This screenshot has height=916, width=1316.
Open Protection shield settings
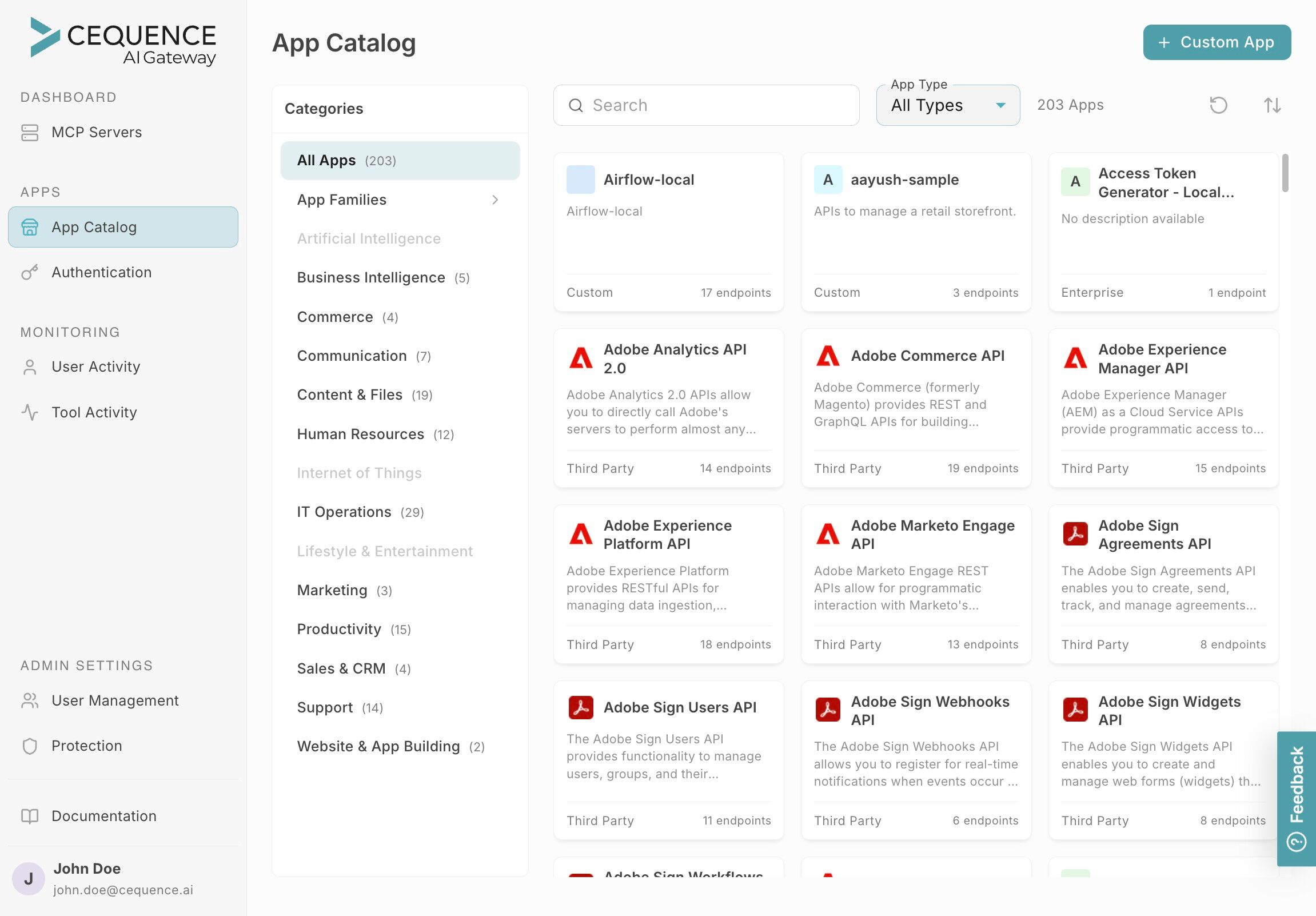[86, 746]
